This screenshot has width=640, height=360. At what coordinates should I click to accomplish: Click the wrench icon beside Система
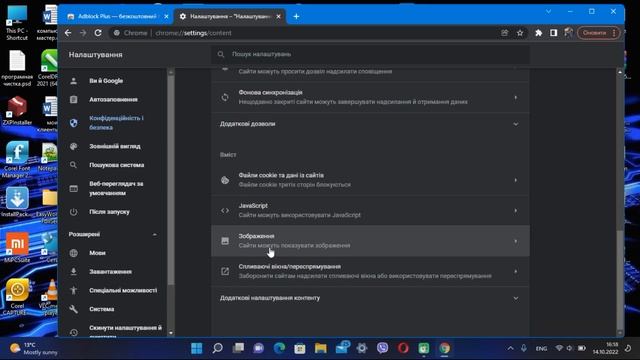(x=73, y=309)
